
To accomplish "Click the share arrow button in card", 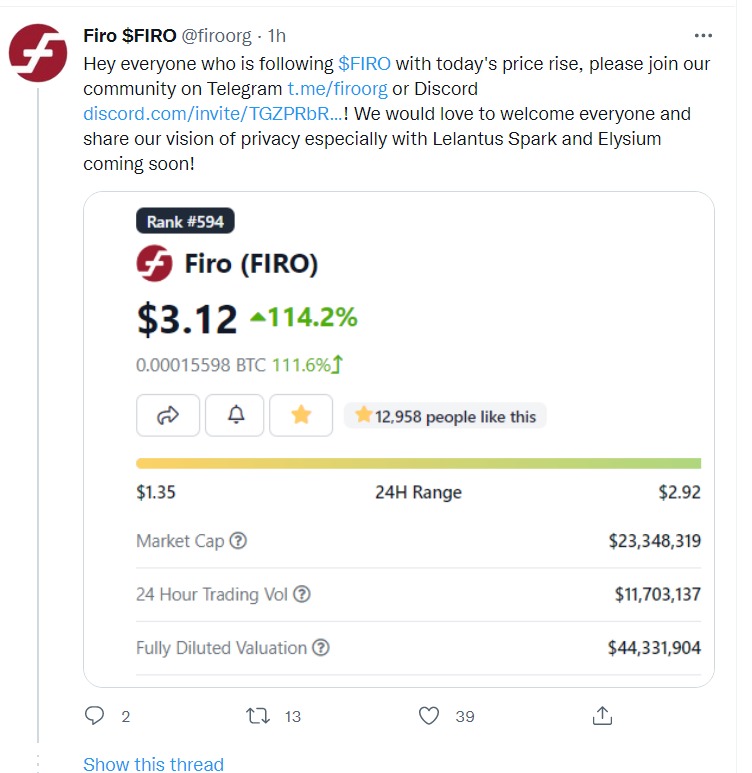I will click(x=168, y=415).
